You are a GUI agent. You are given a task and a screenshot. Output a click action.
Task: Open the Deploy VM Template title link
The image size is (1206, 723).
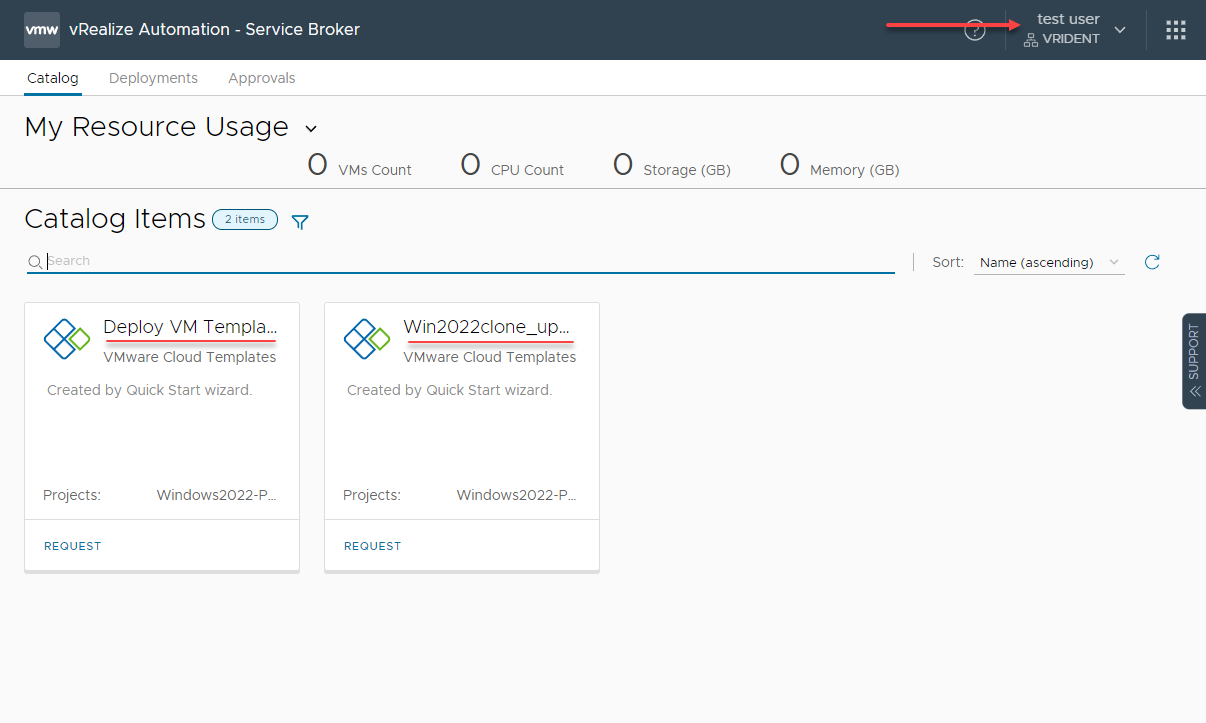coord(190,327)
